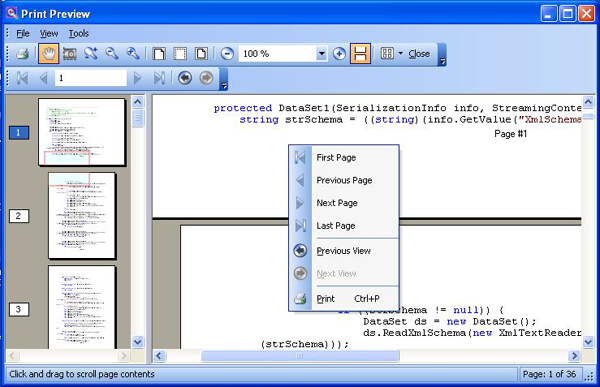Toggle continuous page layout mode

pos(360,54)
